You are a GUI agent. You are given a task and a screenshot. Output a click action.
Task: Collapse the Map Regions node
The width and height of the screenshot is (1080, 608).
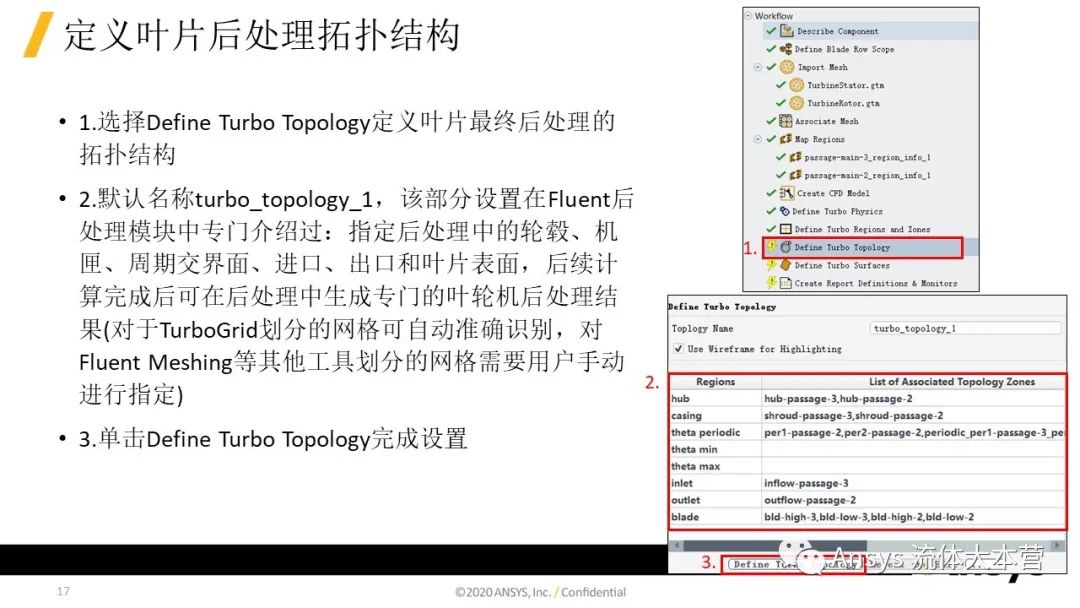(758, 138)
